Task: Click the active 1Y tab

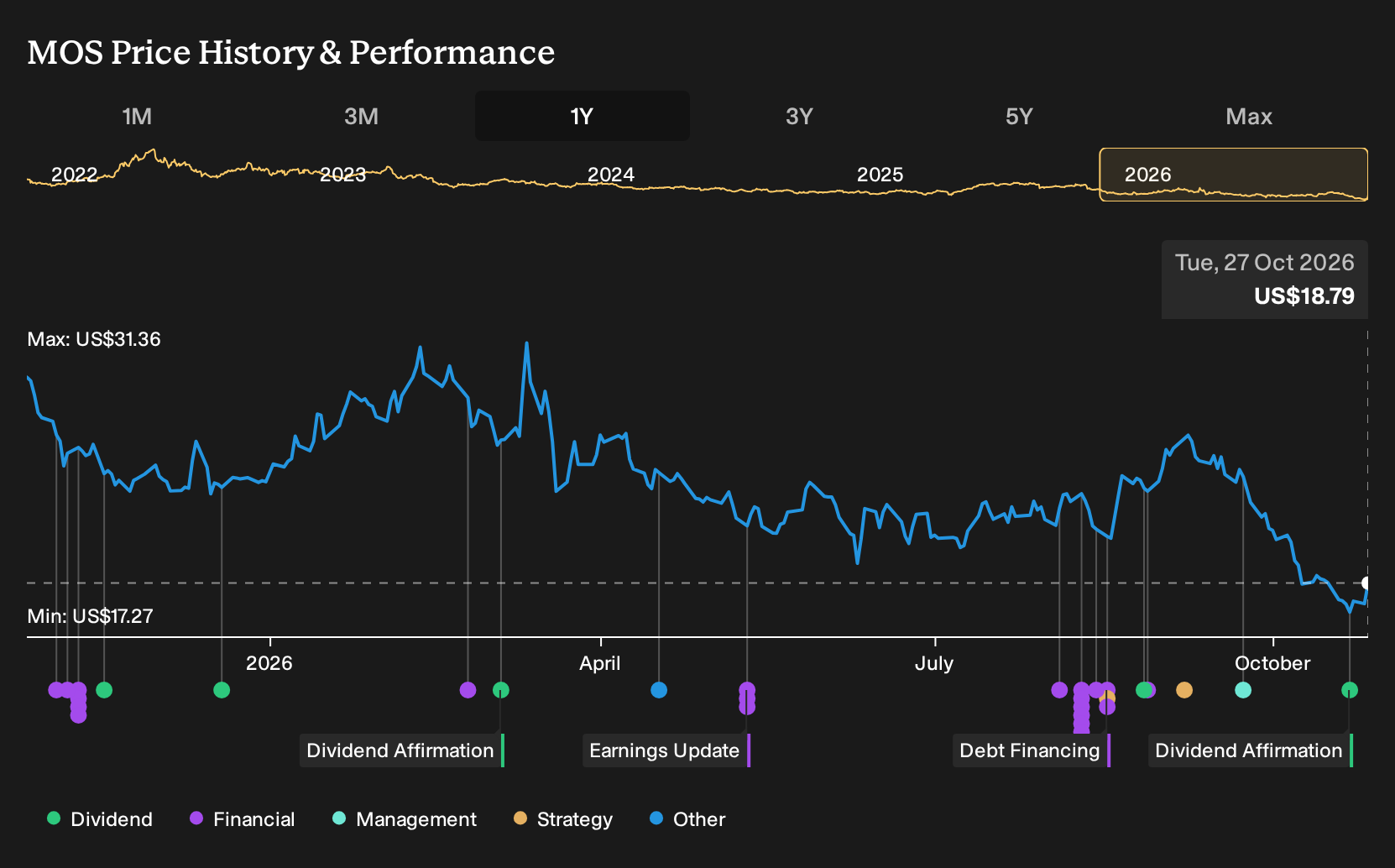Action: click(x=583, y=117)
